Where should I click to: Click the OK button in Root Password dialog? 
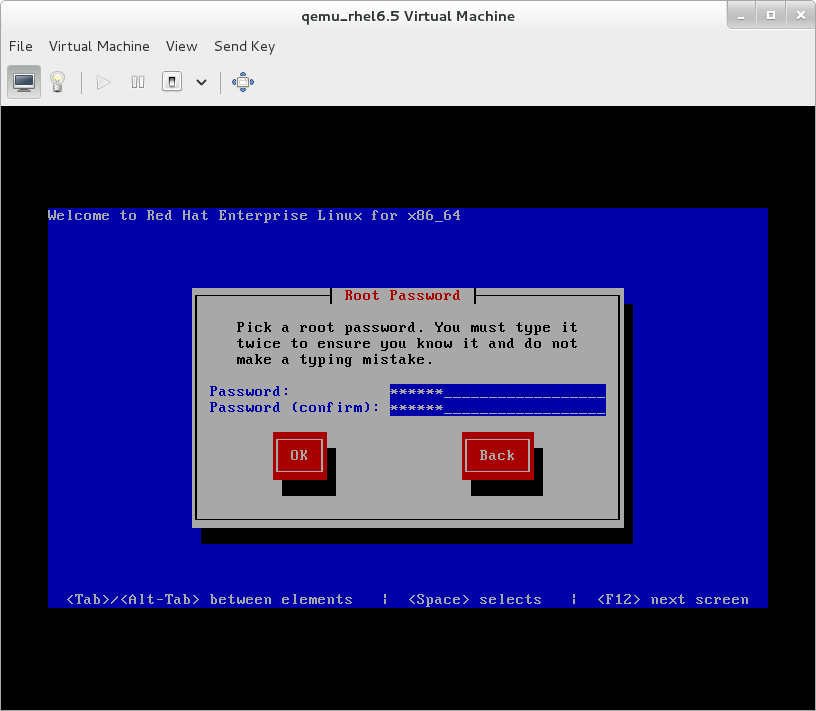(x=299, y=455)
